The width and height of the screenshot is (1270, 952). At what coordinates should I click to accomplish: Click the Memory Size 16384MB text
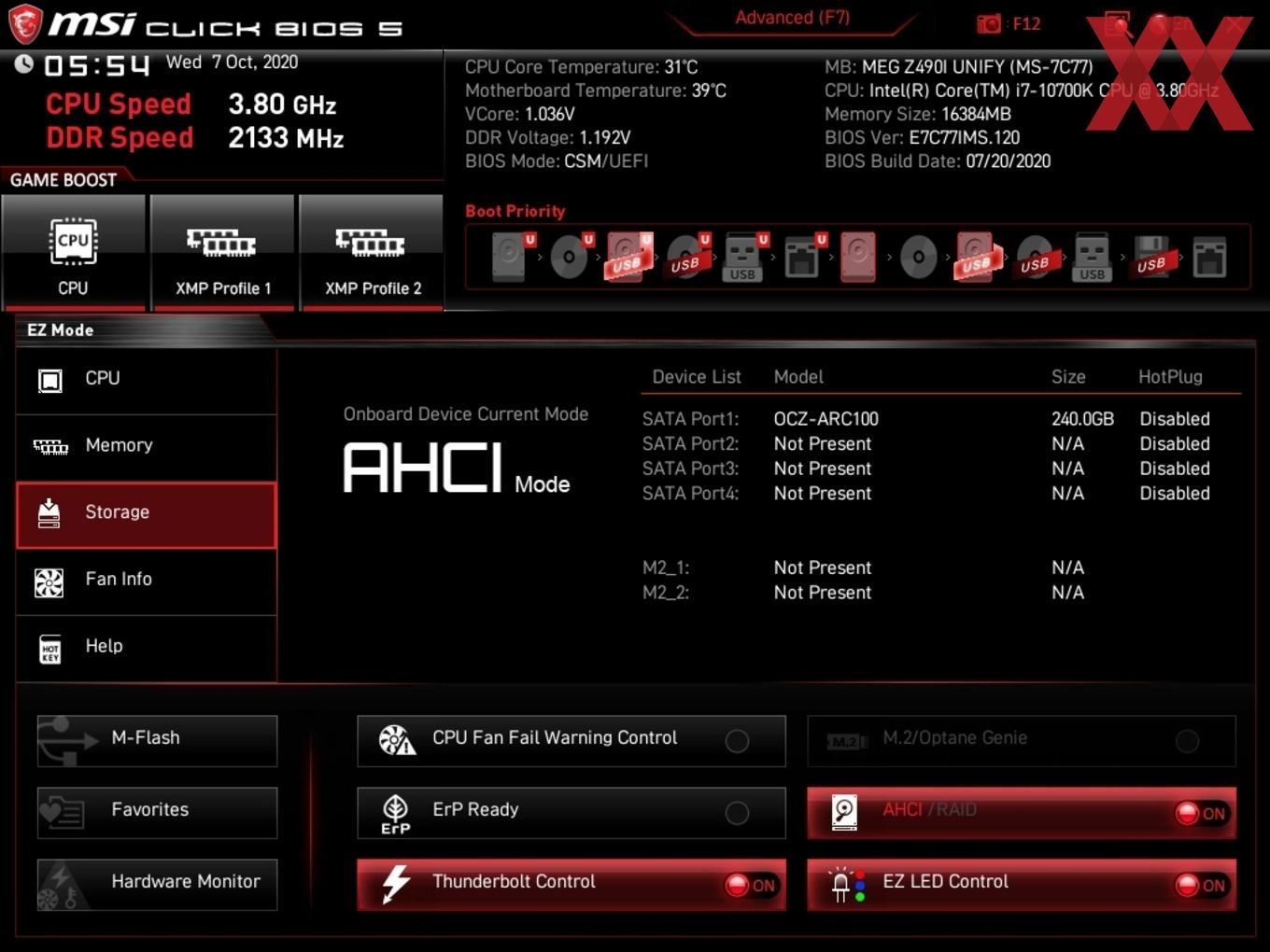click(918, 114)
